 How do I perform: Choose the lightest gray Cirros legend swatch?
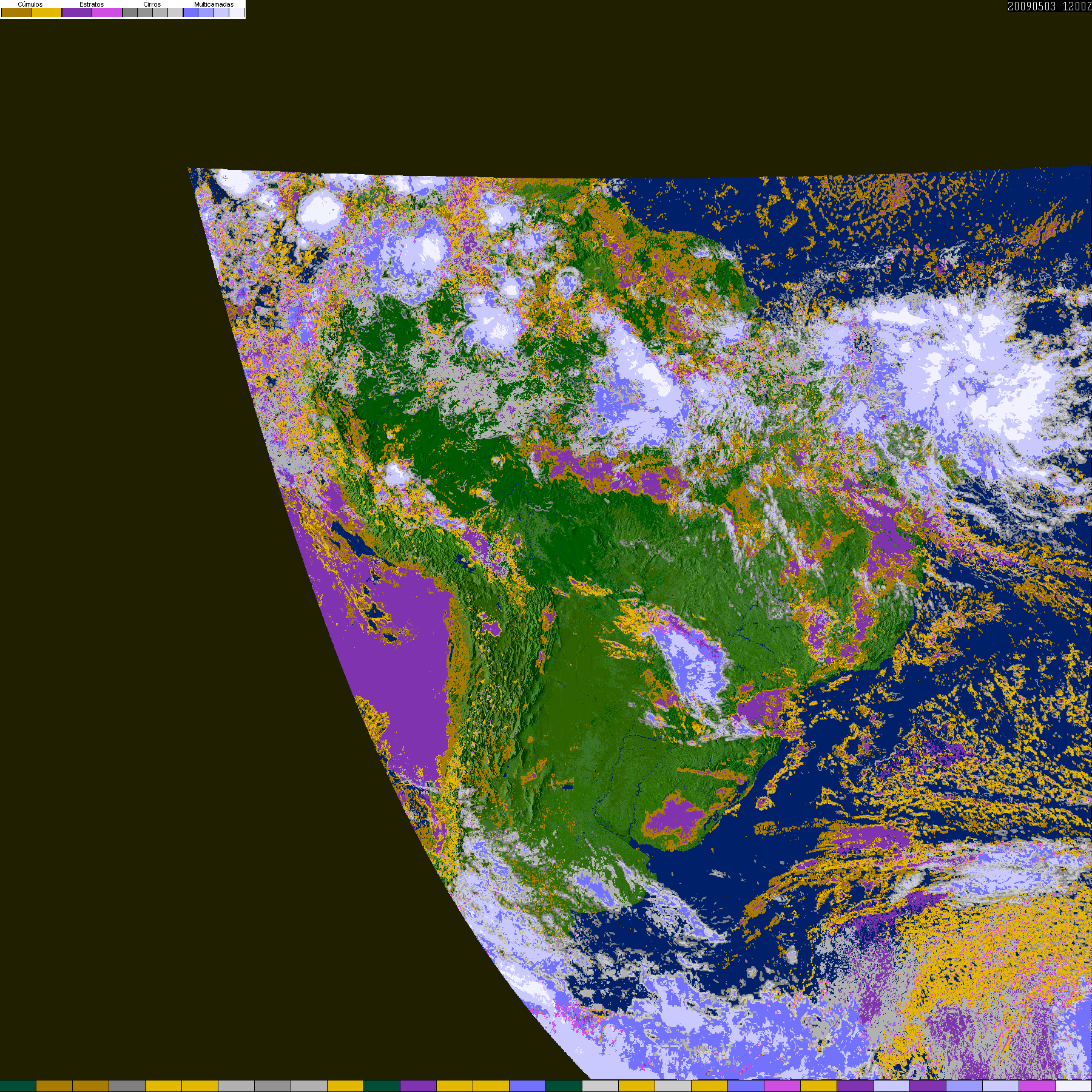pos(175,12)
